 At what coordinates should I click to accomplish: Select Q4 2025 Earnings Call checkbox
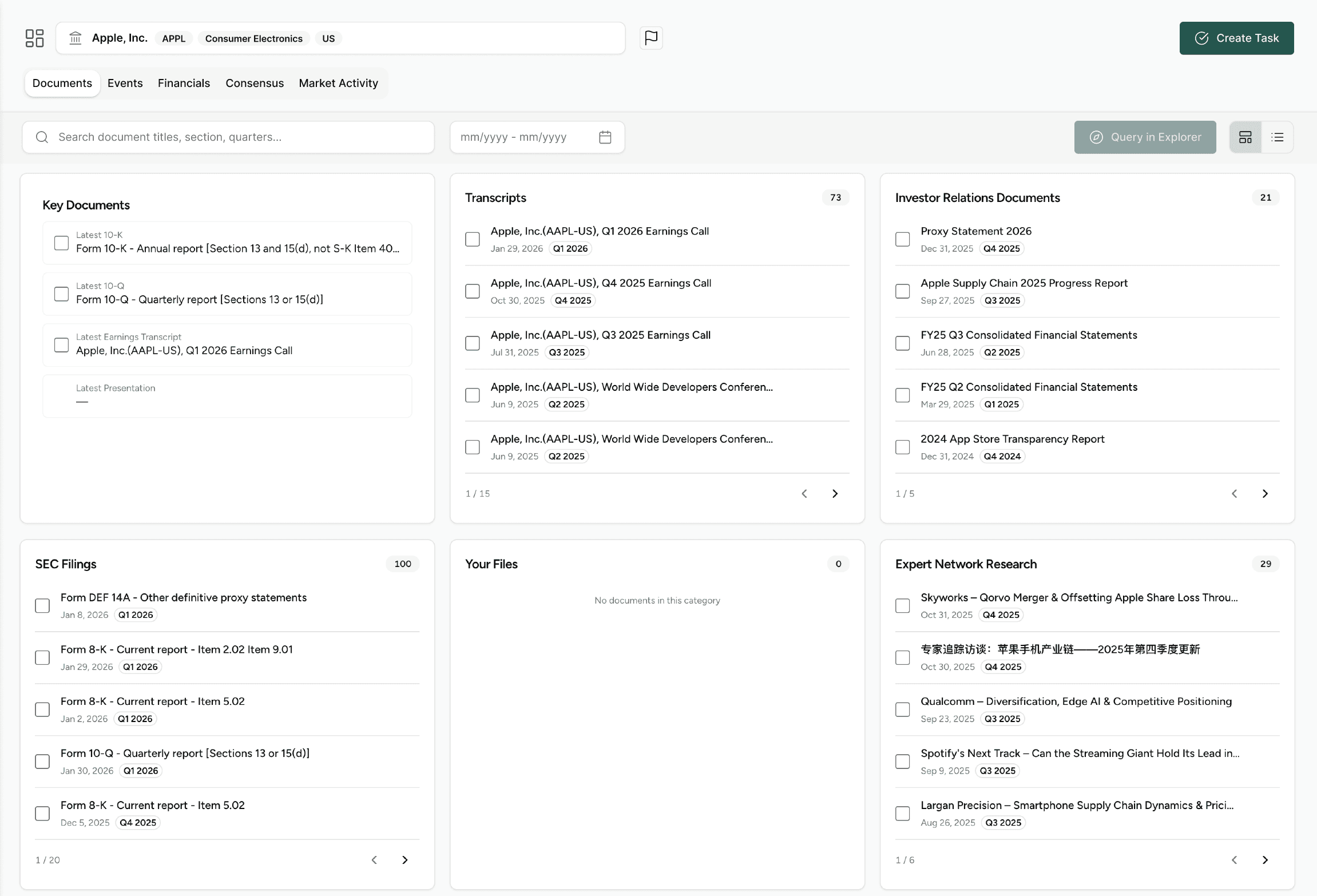click(x=473, y=291)
